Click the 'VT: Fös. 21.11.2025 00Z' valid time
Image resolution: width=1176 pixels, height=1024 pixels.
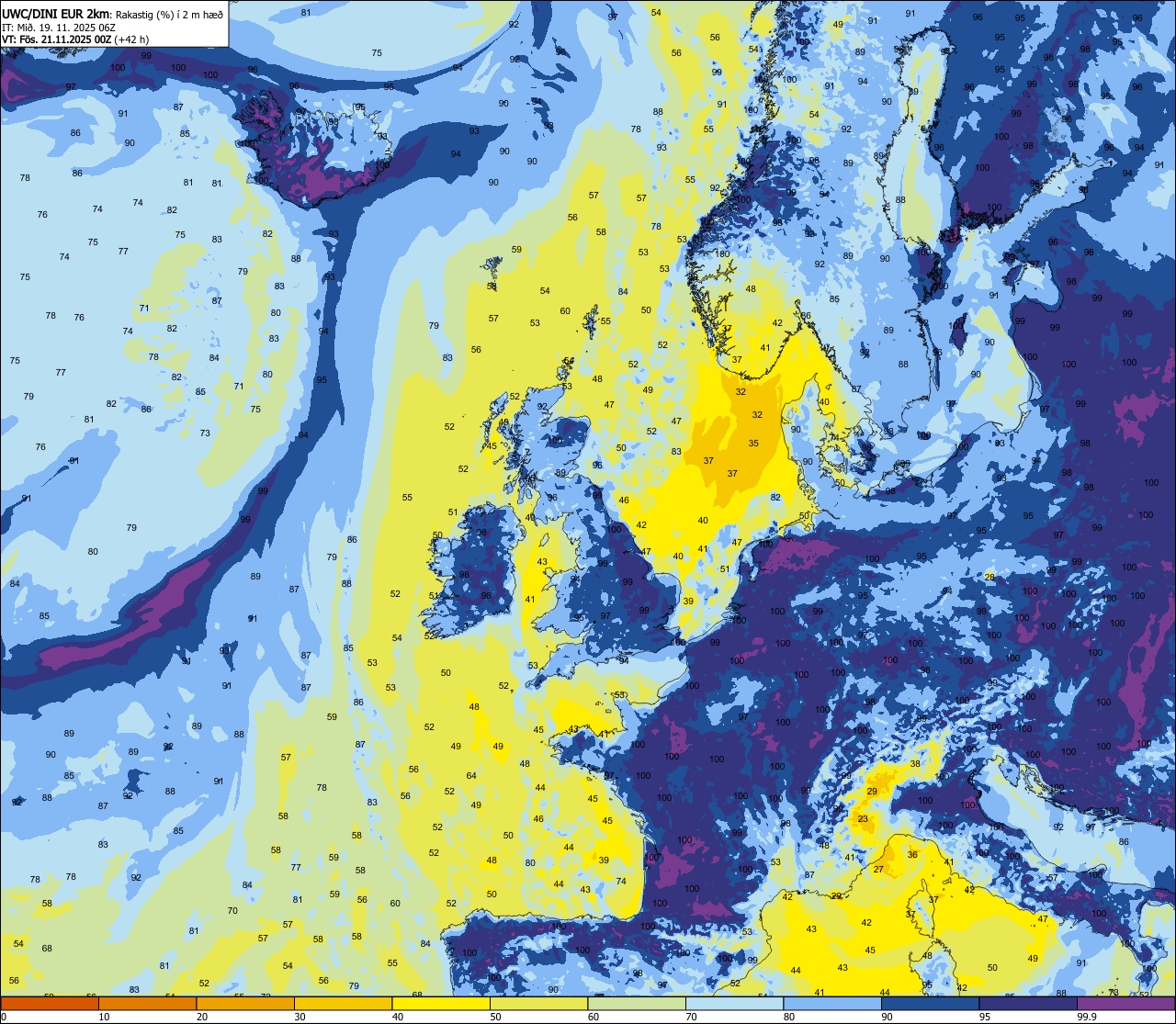click(x=56, y=39)
